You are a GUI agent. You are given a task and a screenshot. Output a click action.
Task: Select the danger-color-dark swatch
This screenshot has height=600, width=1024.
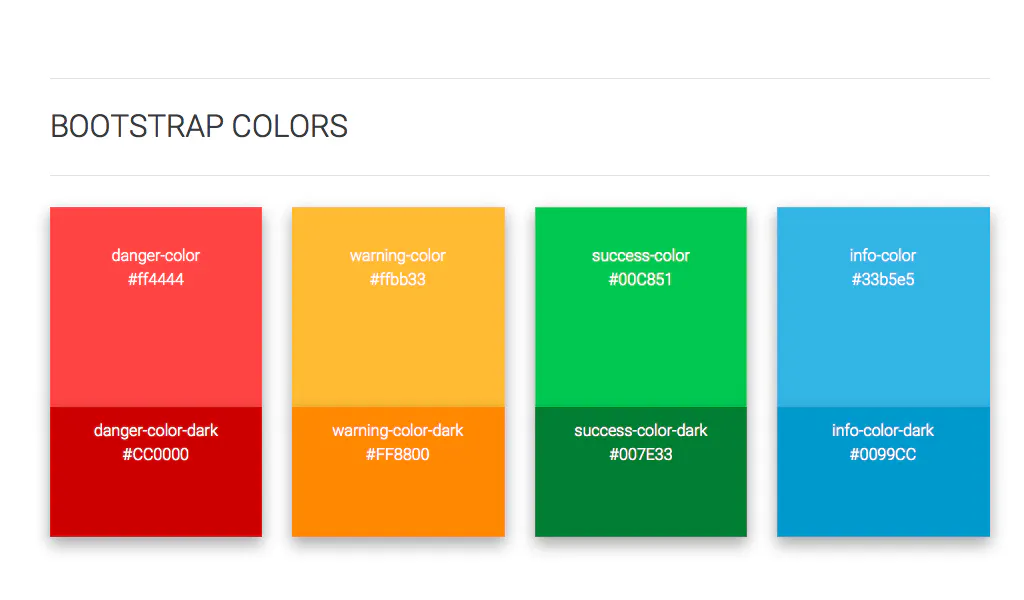pyautogui.click(x=155, y=471)
